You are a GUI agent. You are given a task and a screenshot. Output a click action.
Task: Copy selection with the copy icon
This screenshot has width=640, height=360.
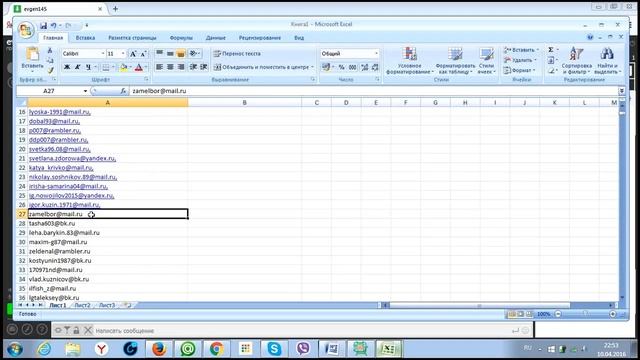(50, 60)
